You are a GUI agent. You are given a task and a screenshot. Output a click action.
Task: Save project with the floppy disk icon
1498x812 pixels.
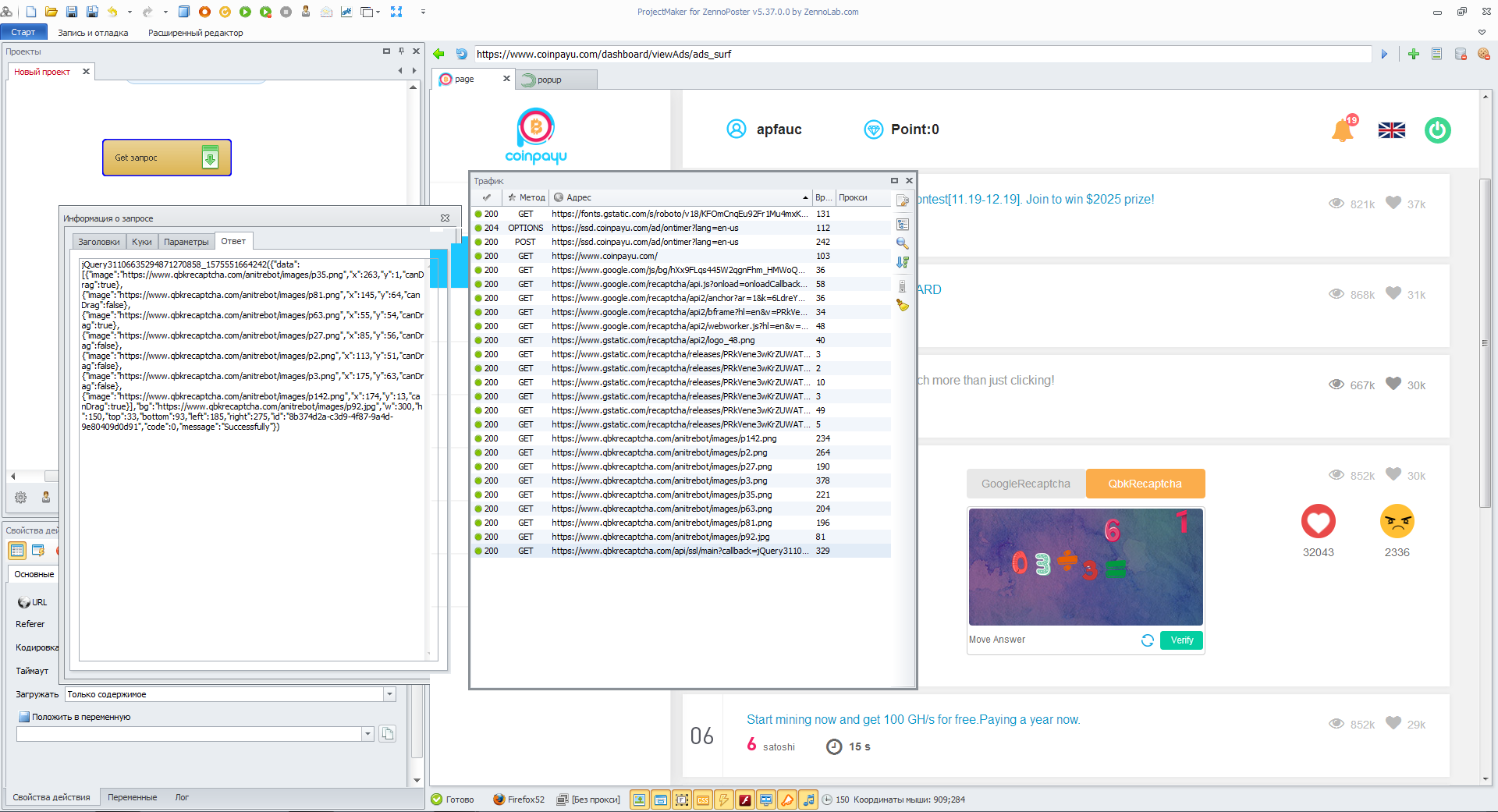tap(72, 12)
